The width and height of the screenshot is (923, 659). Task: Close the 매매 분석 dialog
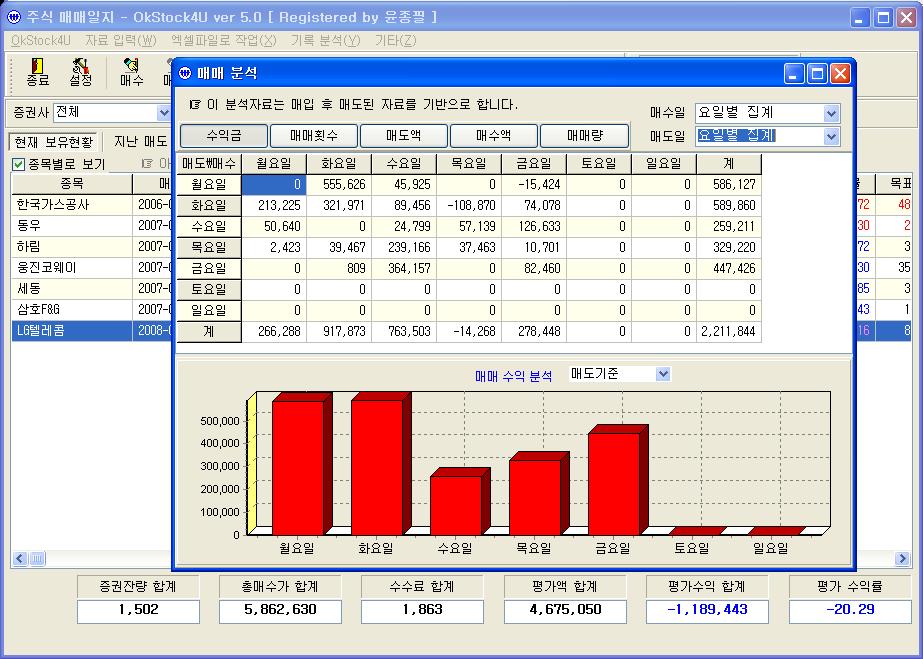[840, 74]
